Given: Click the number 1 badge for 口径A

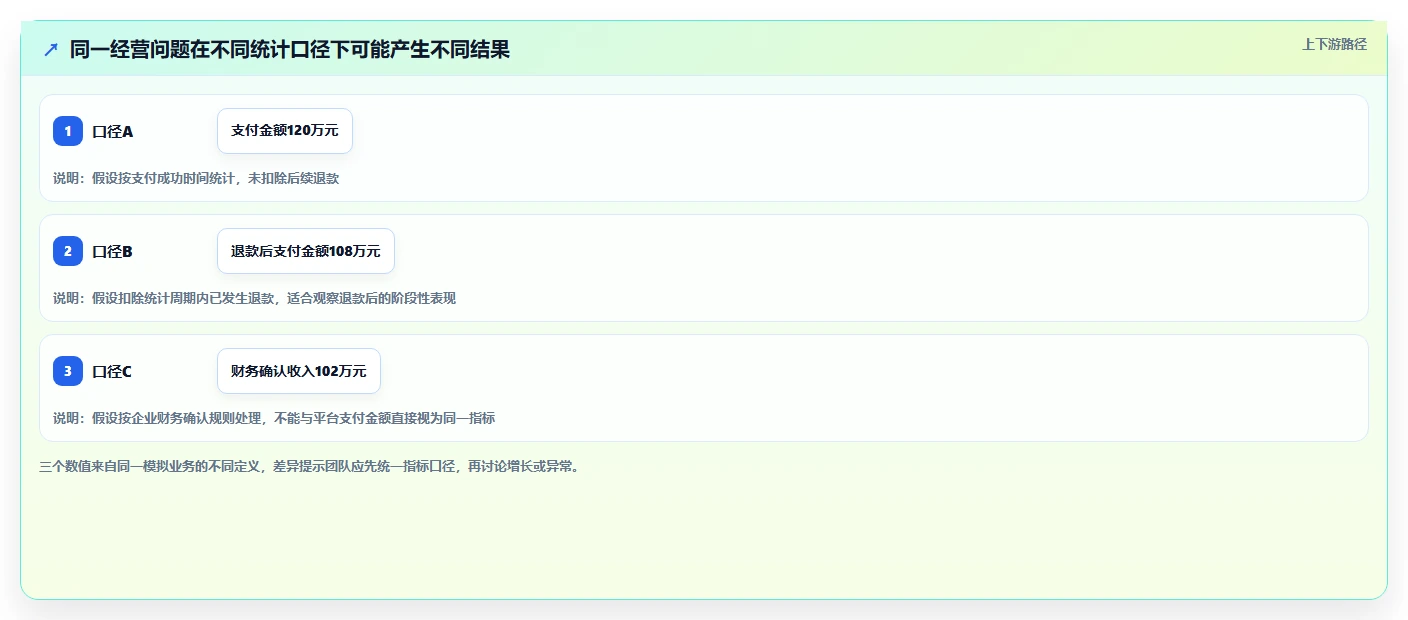Looking at the screenshot, I should coord(68,131).
